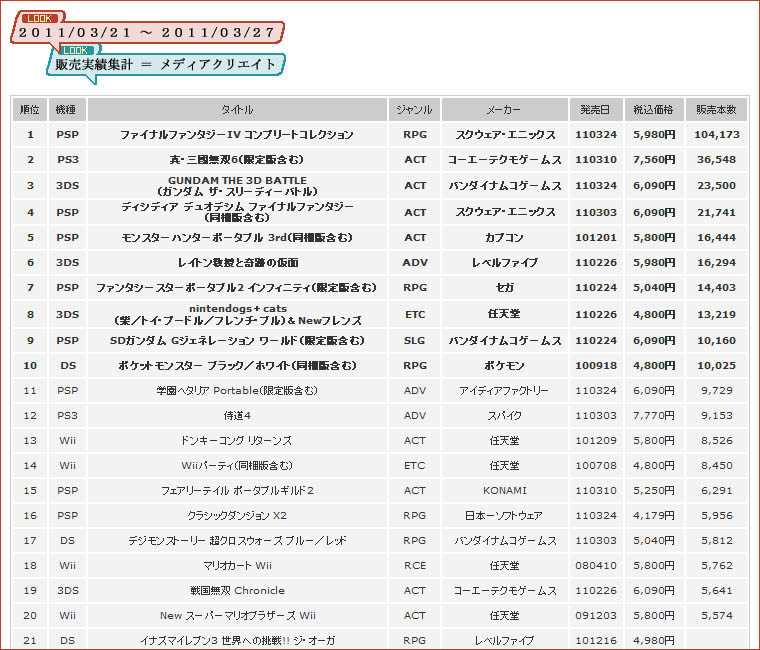
Task: Click maker セガ in rank 7 row
Action: (505, 287)
